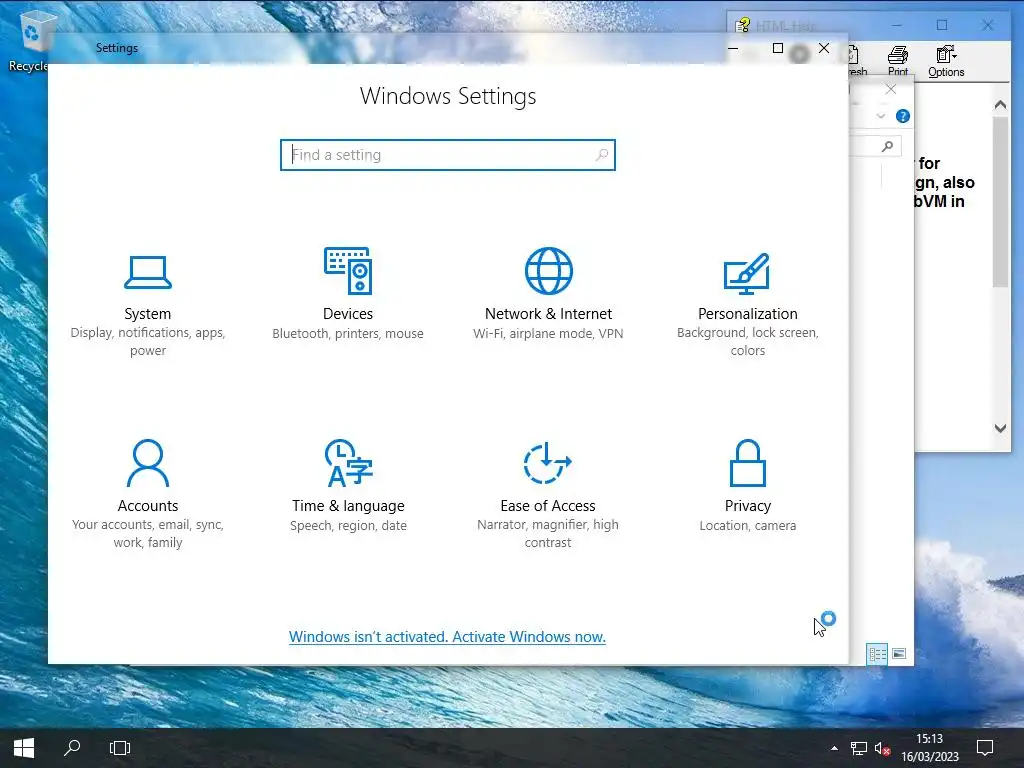Show hidden system tray icons
The width and height of the screenshot is (1024, 768).
(834, 748)
